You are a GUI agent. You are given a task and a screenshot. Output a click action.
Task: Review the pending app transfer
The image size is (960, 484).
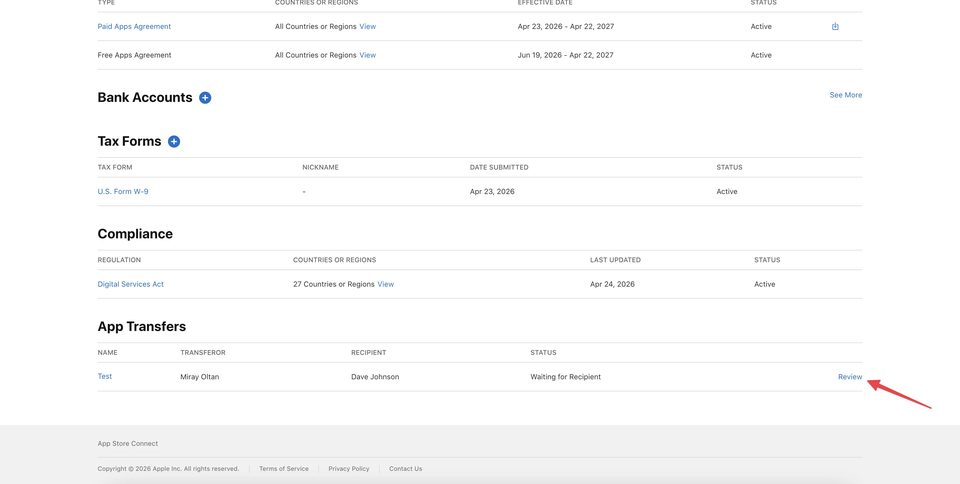pos(850,377)
